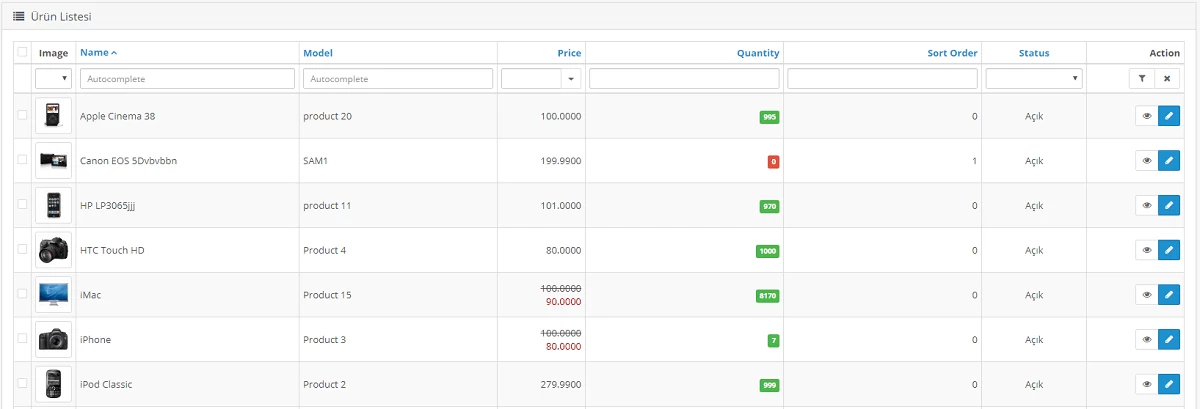1200x409 pixels.
Task: Click edit pencil icon for Apple Cinema 38
Action: [x=1169, y=116]
